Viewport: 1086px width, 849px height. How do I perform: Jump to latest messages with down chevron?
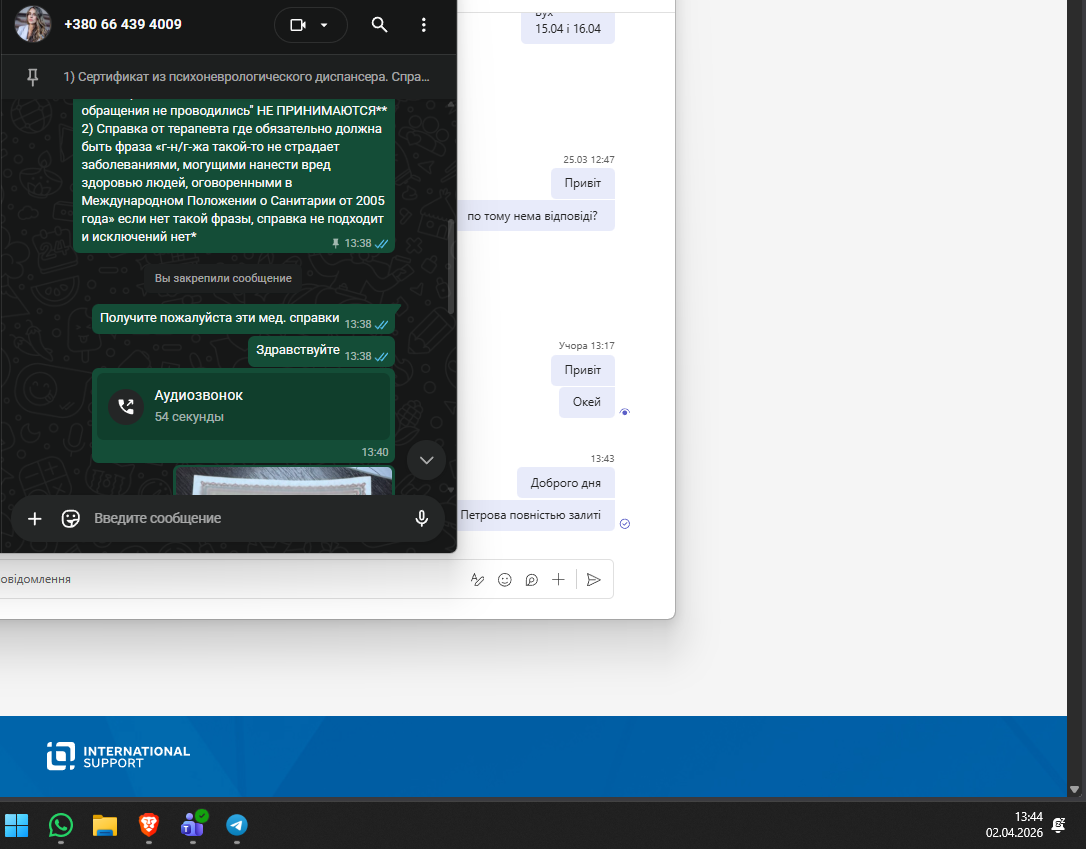coord(426,460)
